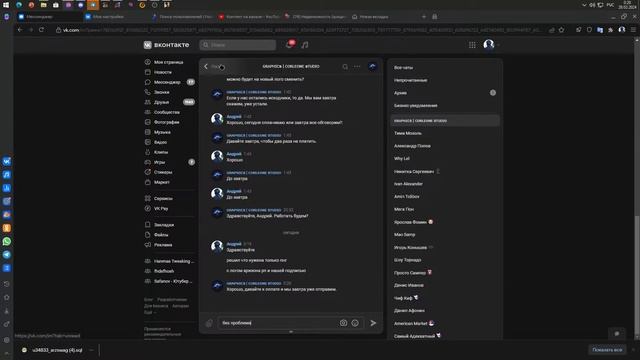Open the chat three-dots actions menu
This screenshot has height=360, width=640.
coord(357,67)
